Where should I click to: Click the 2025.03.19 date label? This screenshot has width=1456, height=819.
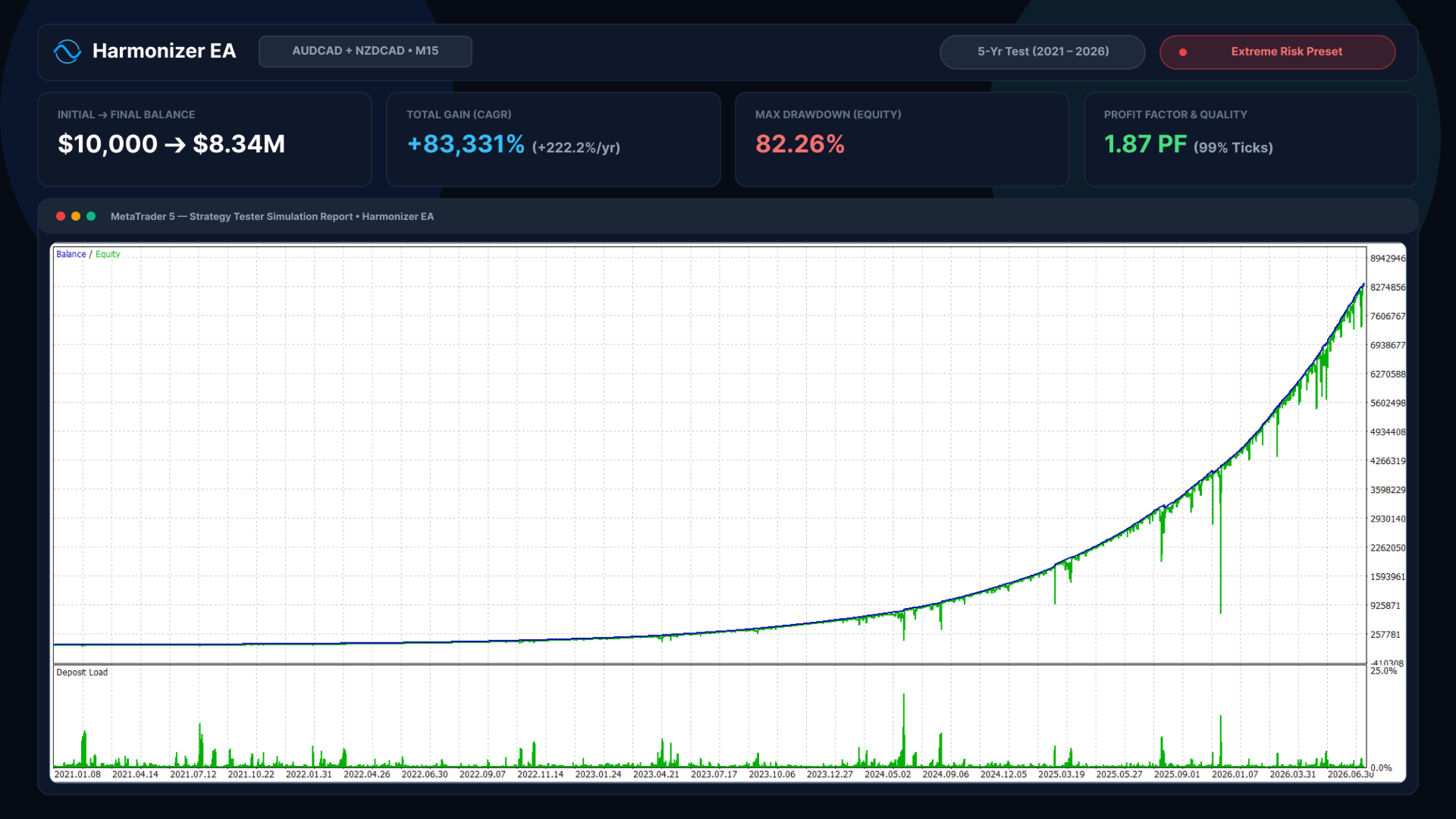(x=1062, y=775)
